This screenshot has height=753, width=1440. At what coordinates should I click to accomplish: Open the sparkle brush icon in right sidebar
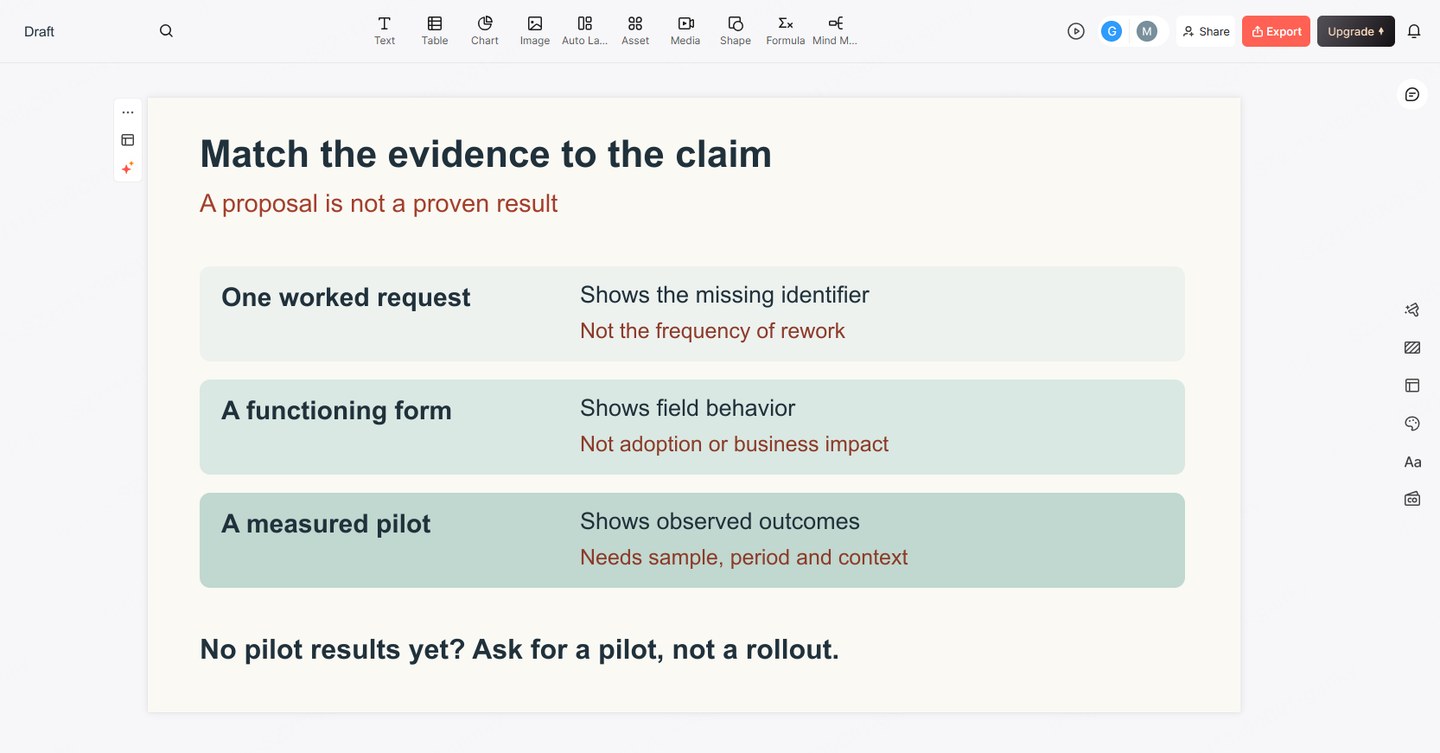(1412, 310)
